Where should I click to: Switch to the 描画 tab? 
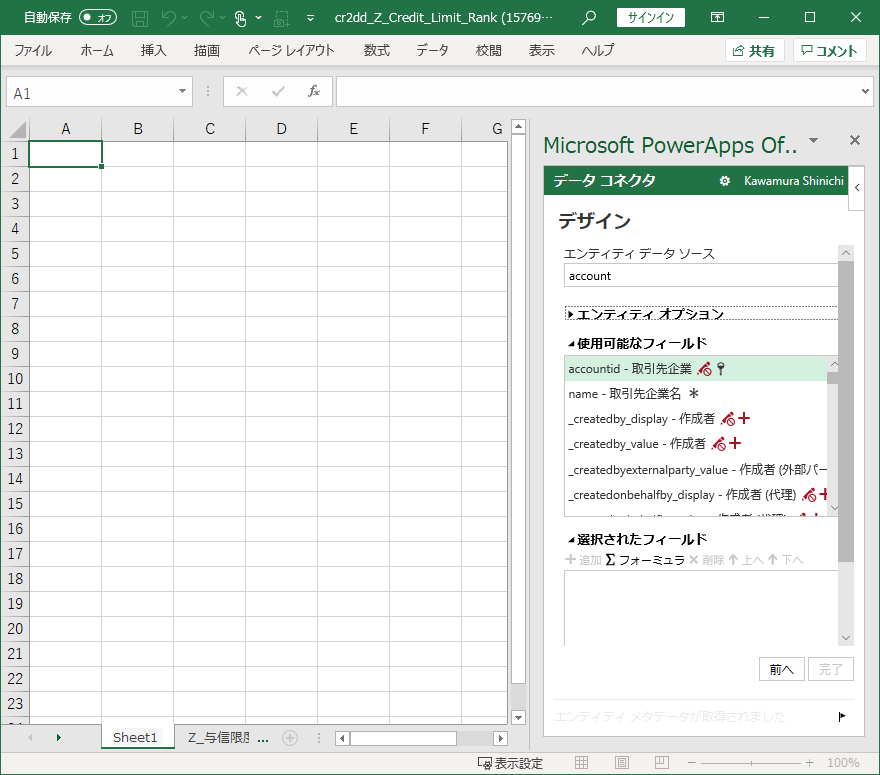[x=207, y=51]
